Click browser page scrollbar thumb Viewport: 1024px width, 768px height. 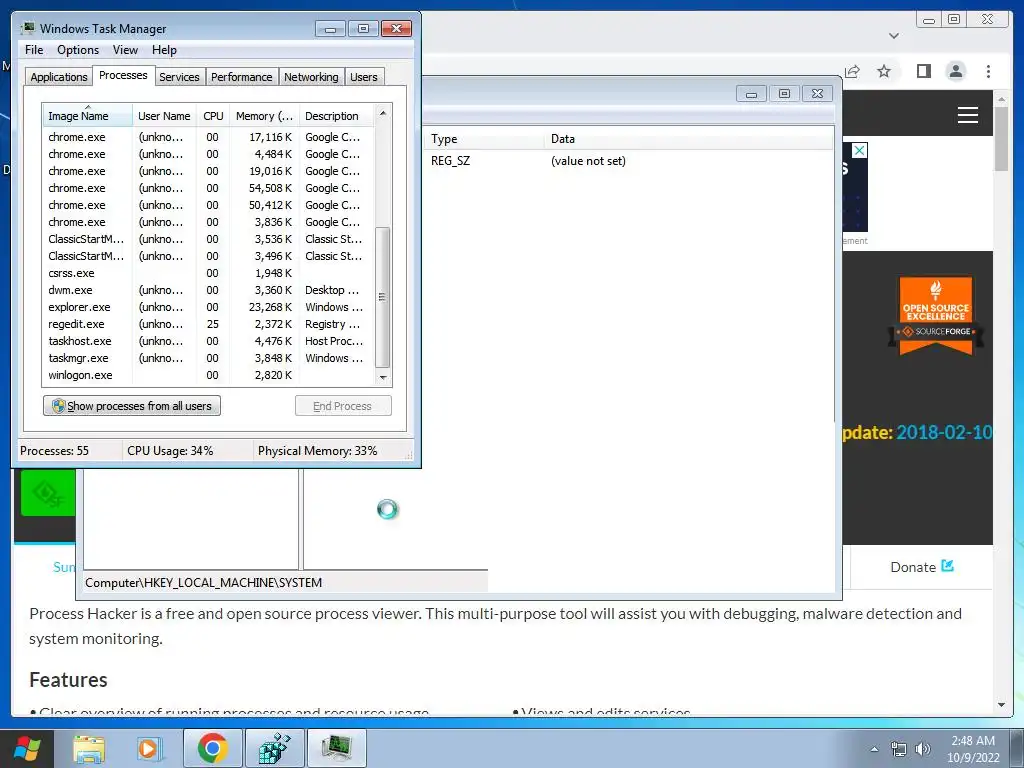pos(1001,138)
